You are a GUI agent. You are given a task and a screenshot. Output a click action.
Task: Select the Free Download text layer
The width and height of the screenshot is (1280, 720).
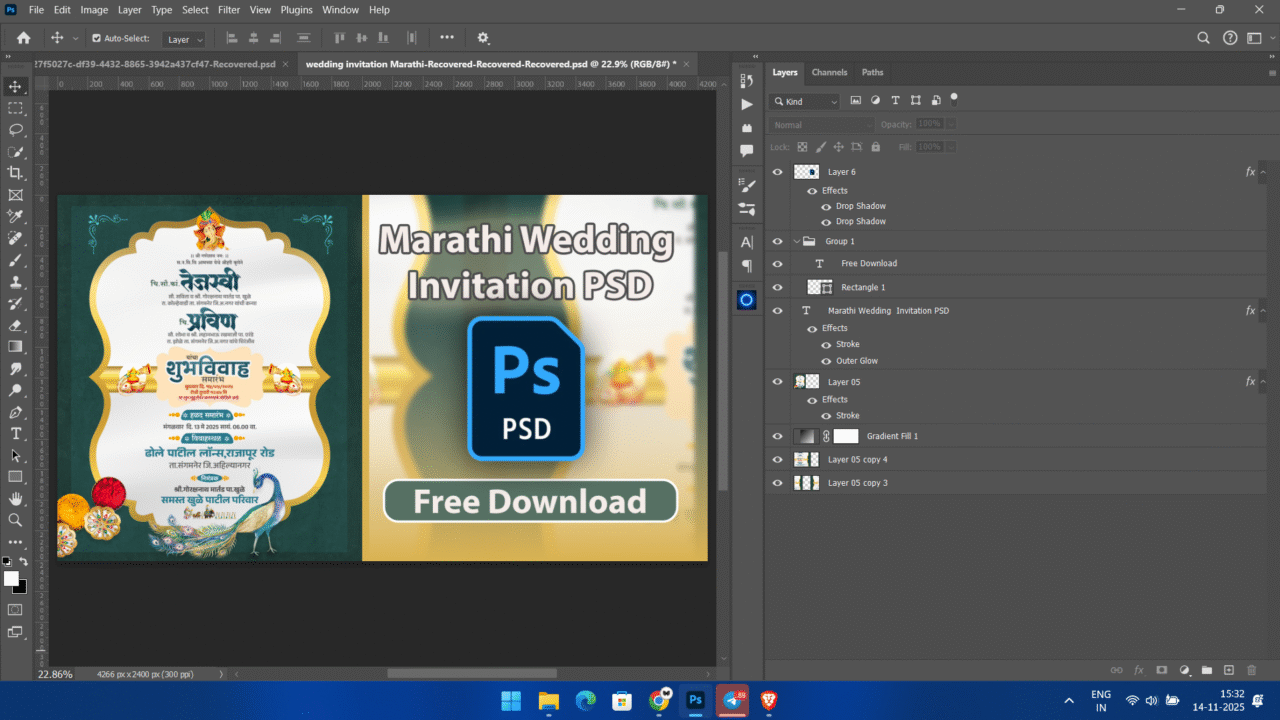point(868,264)
